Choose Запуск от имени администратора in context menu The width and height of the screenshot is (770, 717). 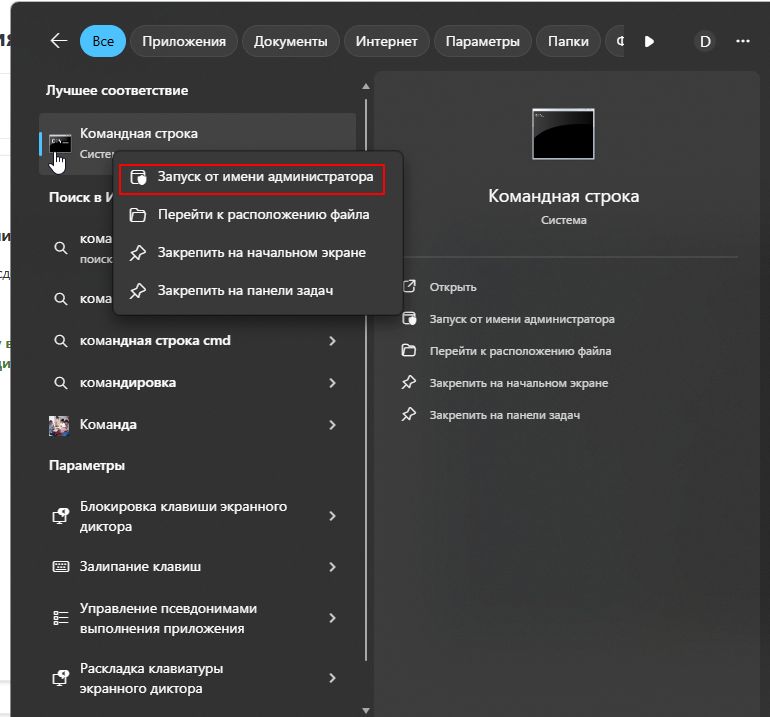coord(252,177)
